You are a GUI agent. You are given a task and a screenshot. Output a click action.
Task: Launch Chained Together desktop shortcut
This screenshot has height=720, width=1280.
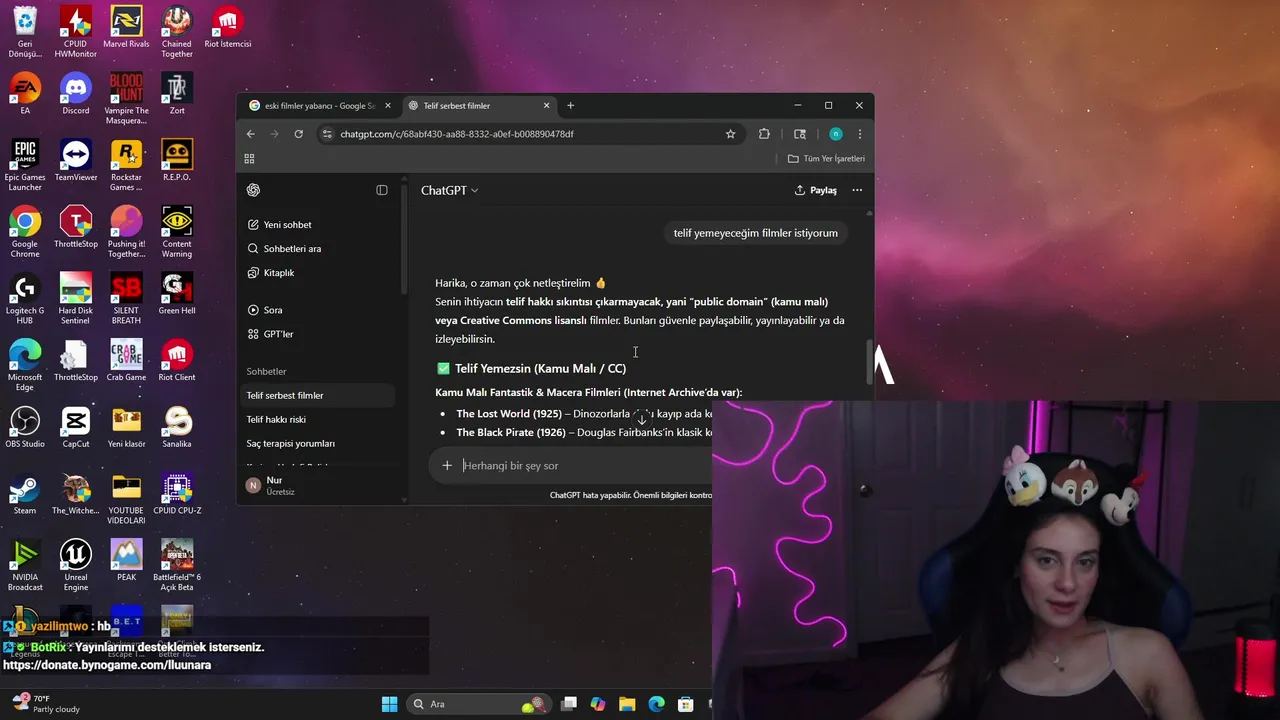point(177,30)
